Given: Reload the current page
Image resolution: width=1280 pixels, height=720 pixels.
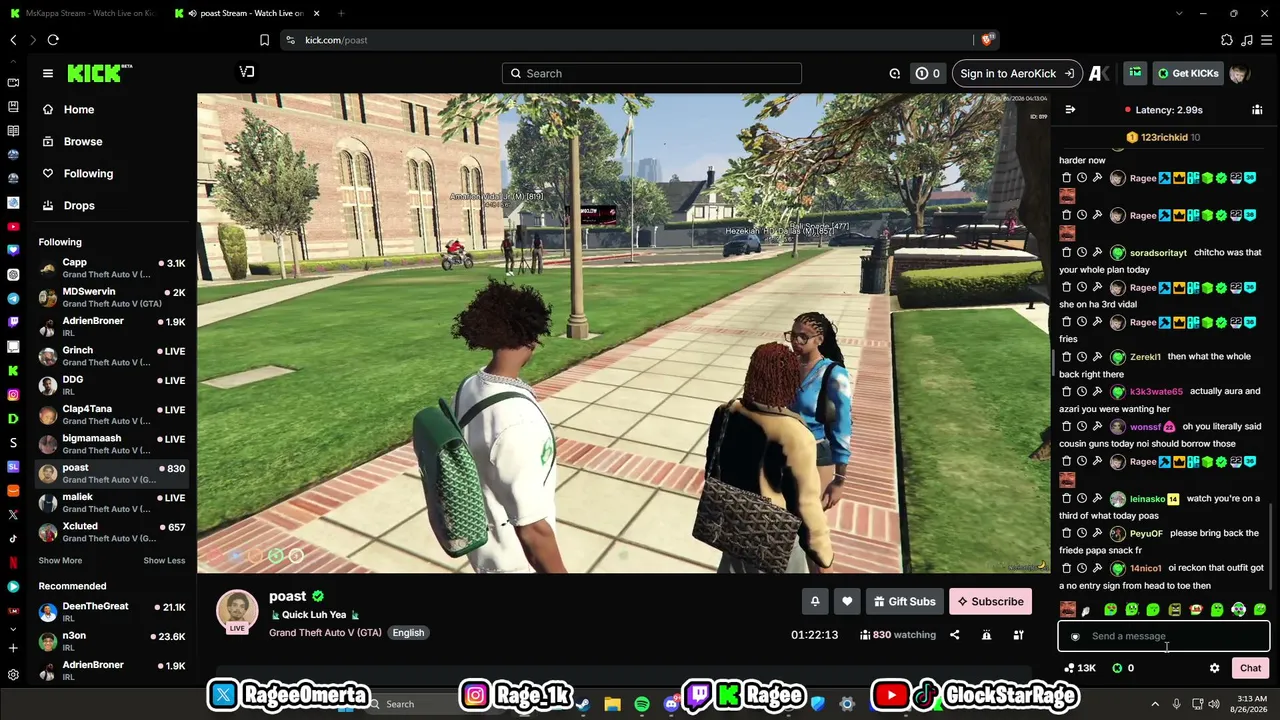Looking at the screenshot, I should (x=53, y=40).
